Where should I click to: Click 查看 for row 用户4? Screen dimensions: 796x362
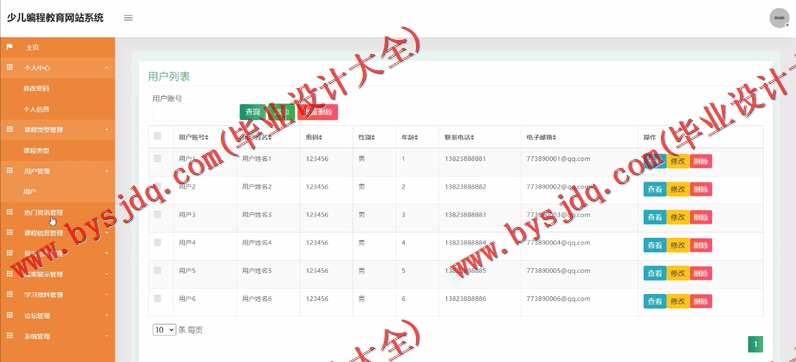pos(655,245)
